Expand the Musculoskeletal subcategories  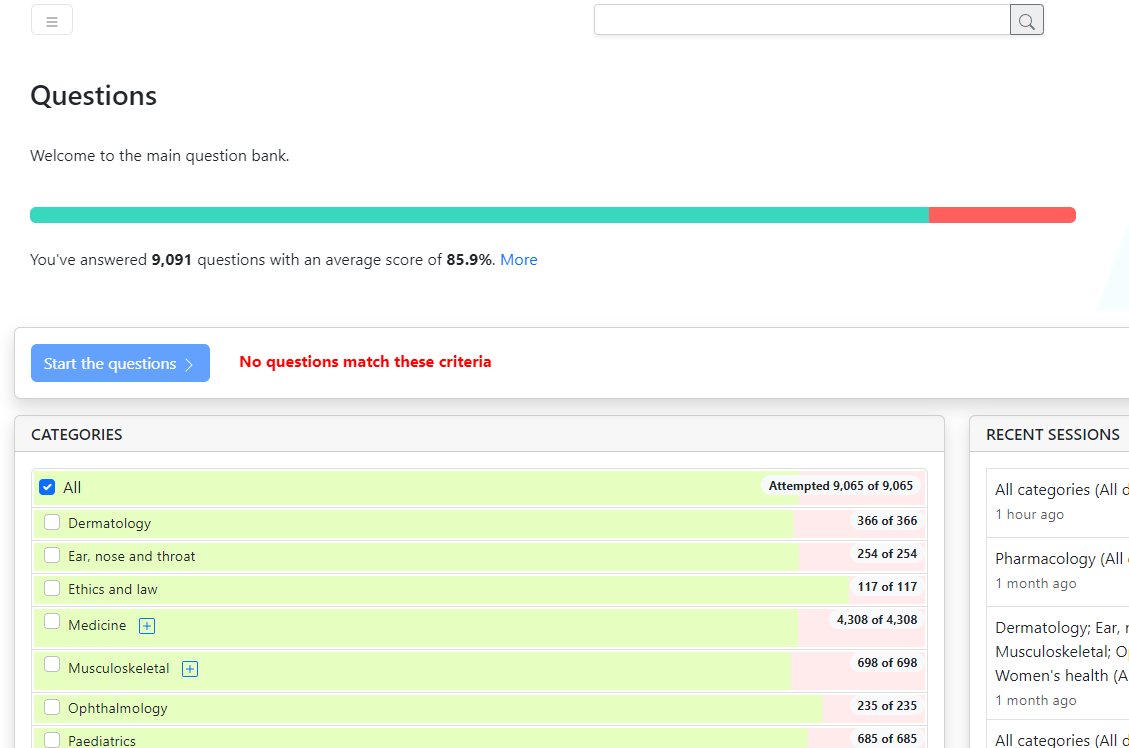coord(189,668)
